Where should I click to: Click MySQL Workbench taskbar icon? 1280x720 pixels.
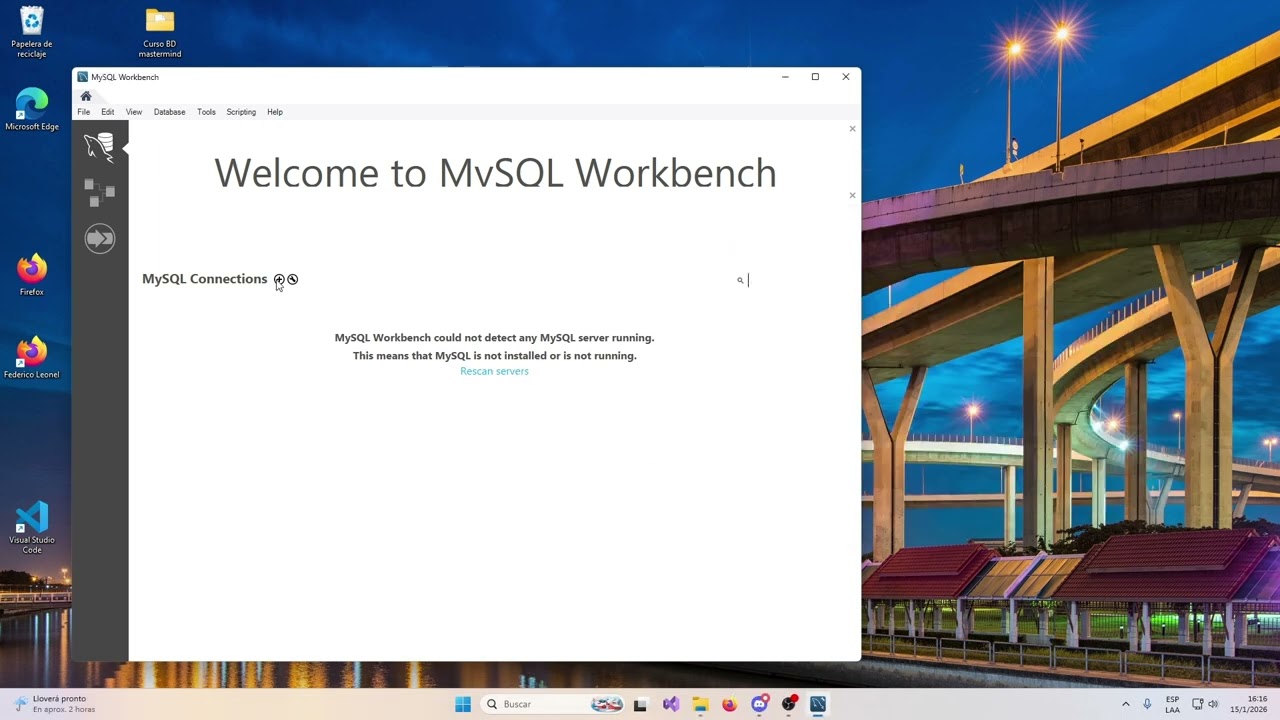click(x=818, y=704)
